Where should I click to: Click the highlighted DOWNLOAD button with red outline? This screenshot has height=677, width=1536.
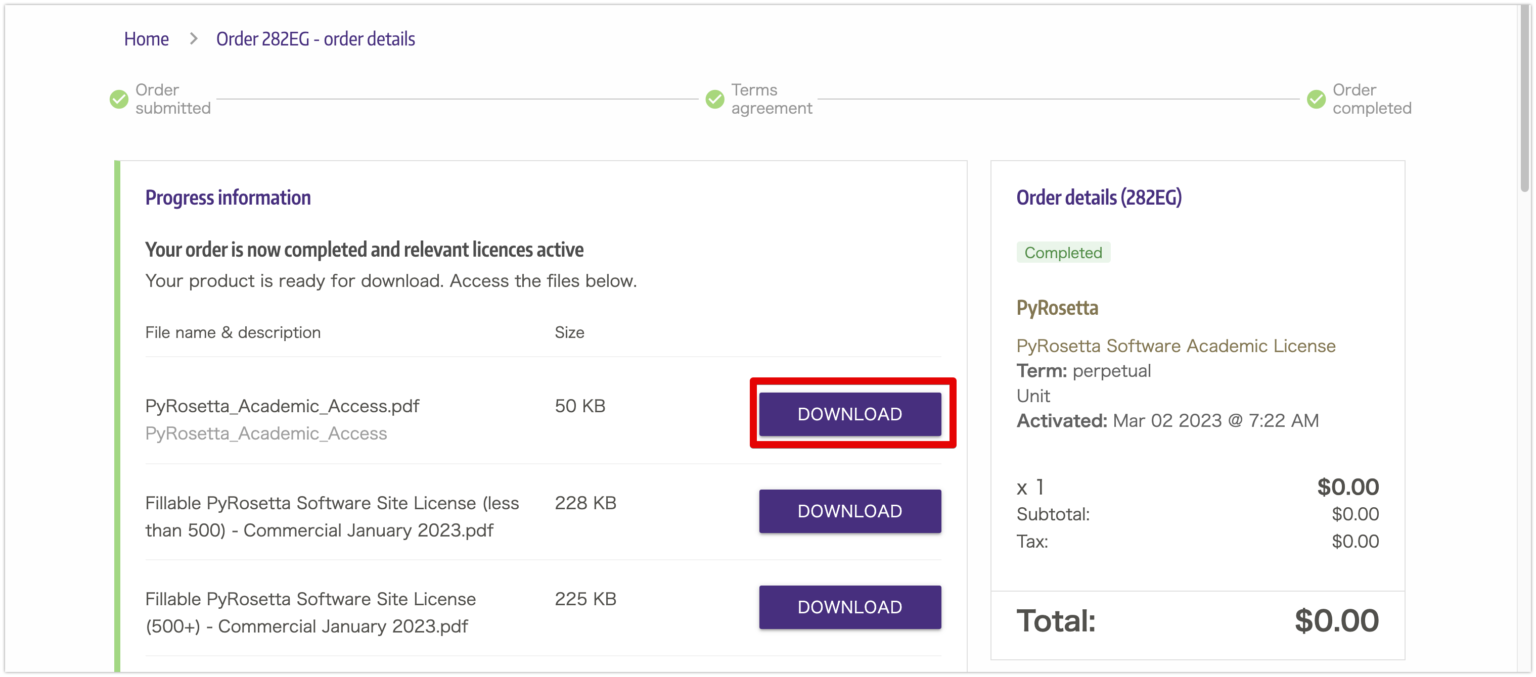tap(849, 413)
